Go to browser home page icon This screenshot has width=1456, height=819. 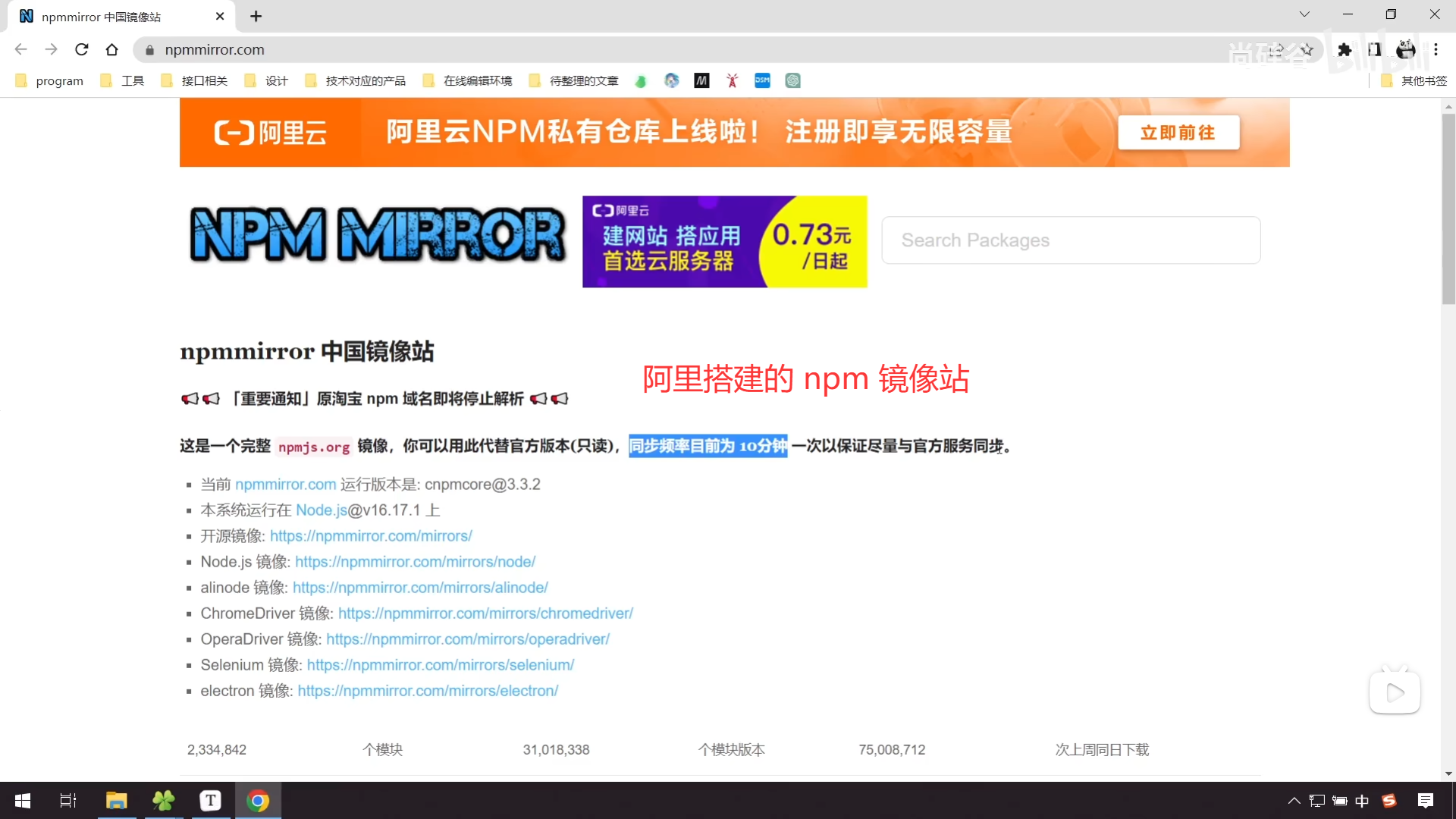coord(112,50)
